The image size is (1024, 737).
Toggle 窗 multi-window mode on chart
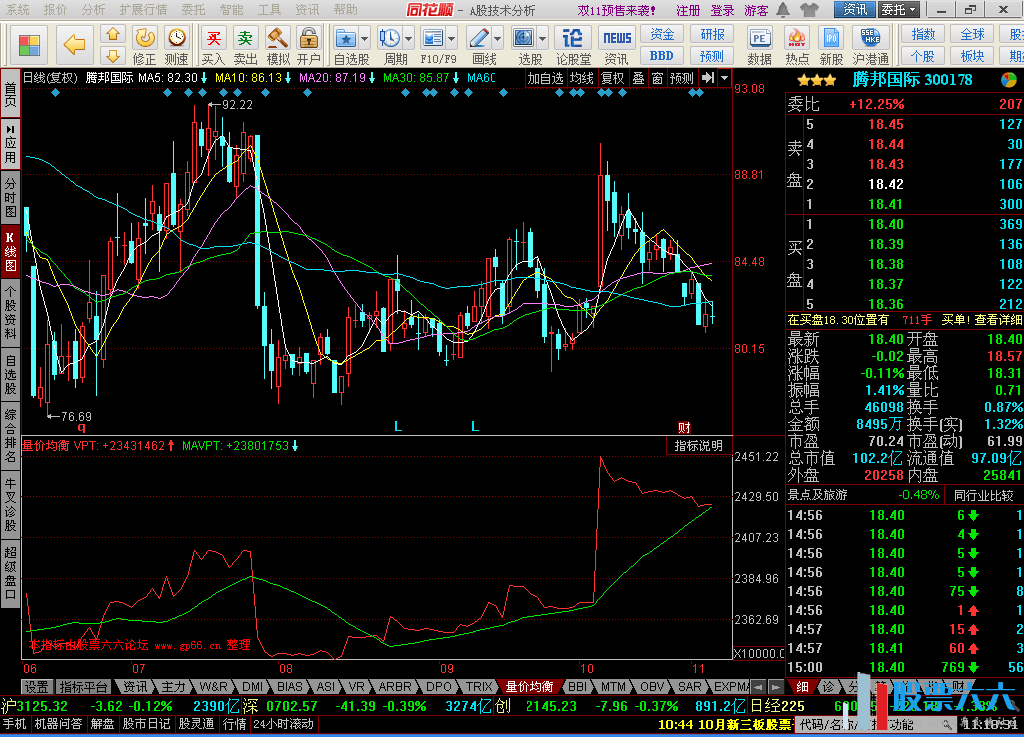[x=657, y=78]
